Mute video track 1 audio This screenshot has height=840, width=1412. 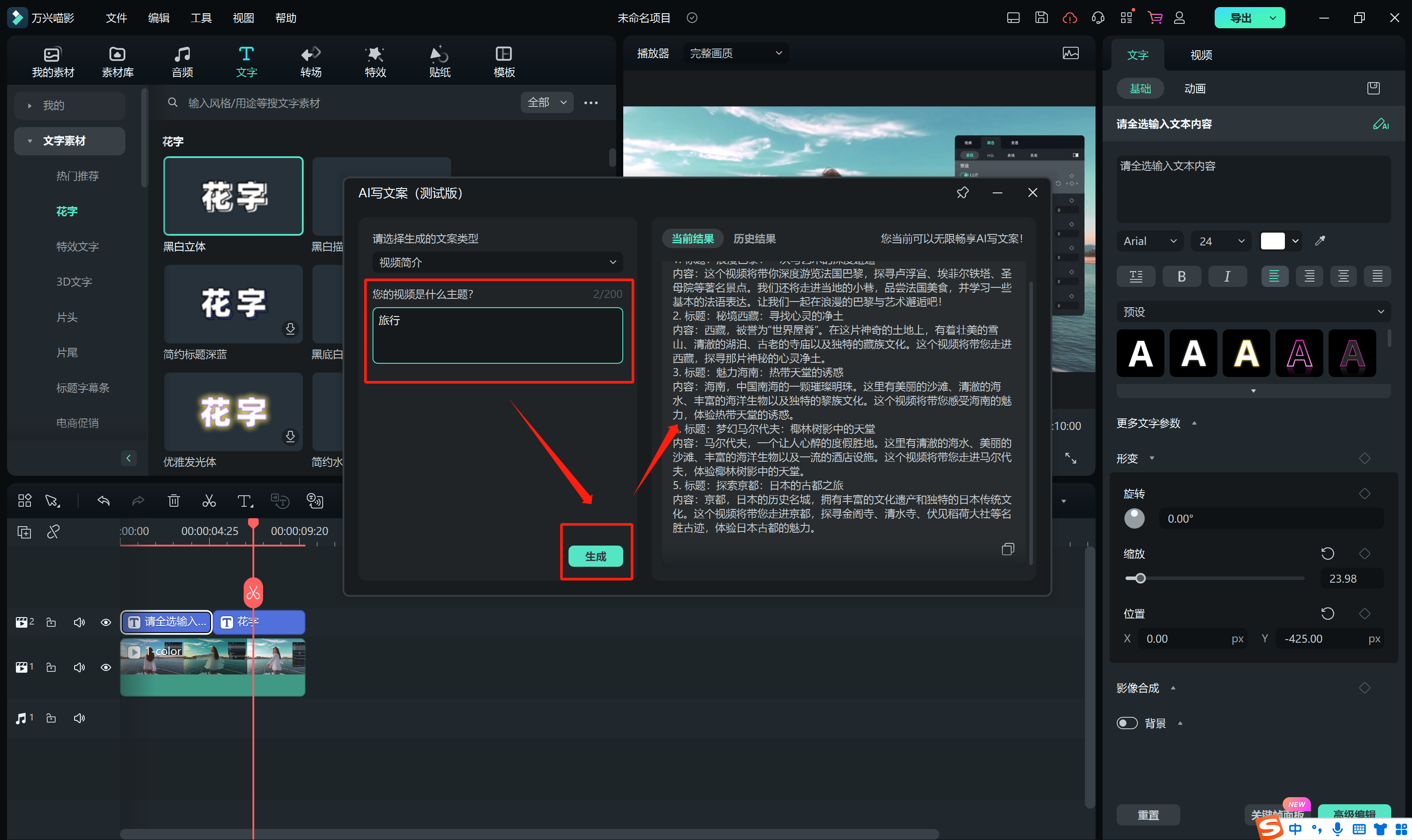pyautogui.click(x=79, y=667)
